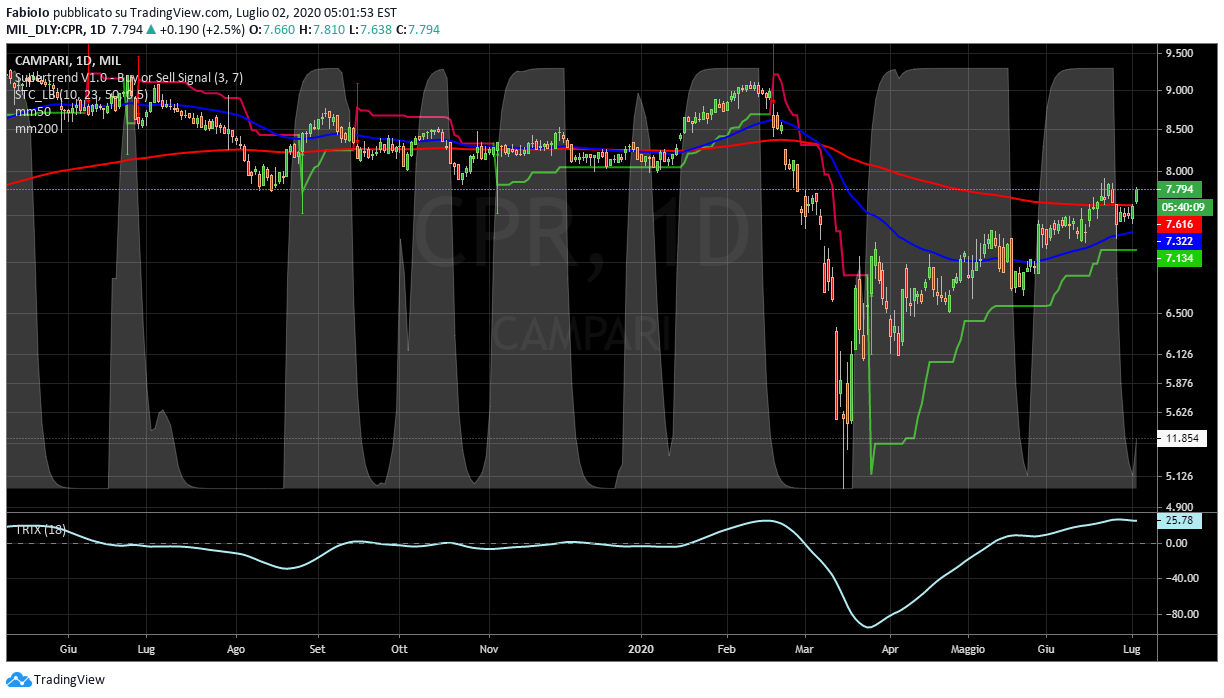Click the 8.000 price axis label
The height and width of the screenshot is (698, 1224).
1179,171
